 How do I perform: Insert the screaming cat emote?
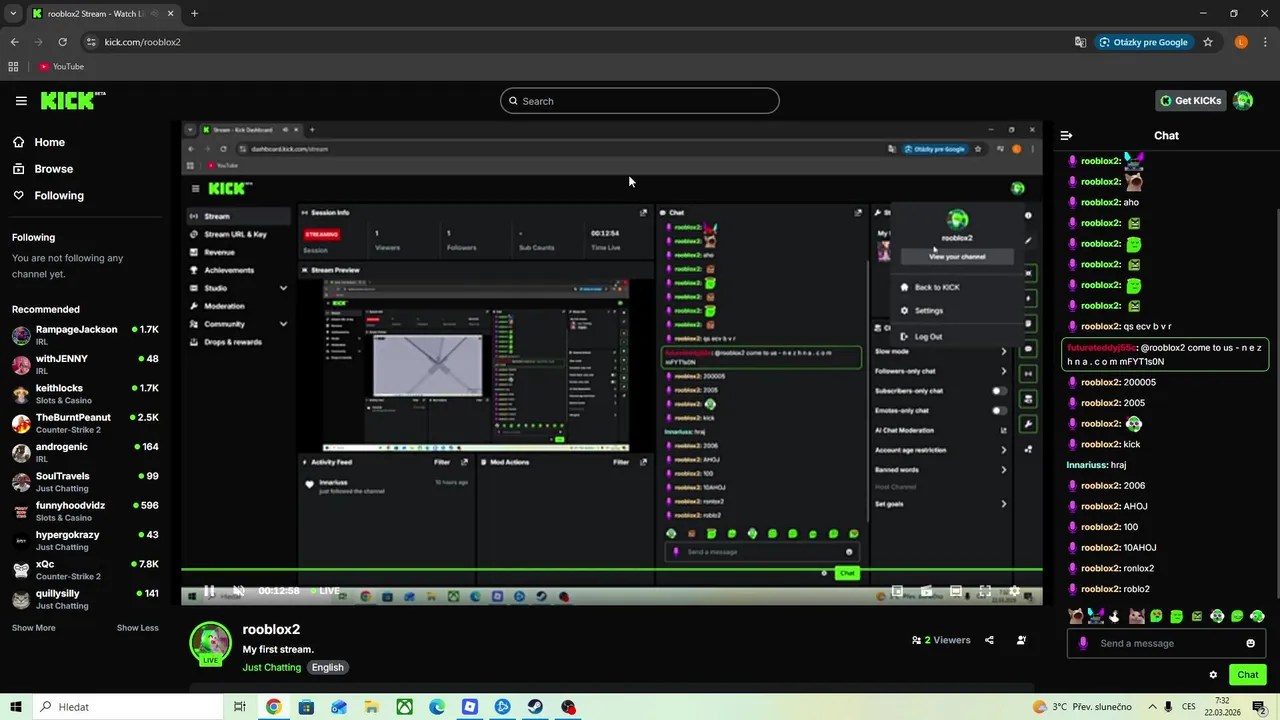click(x=1076, y=616)
